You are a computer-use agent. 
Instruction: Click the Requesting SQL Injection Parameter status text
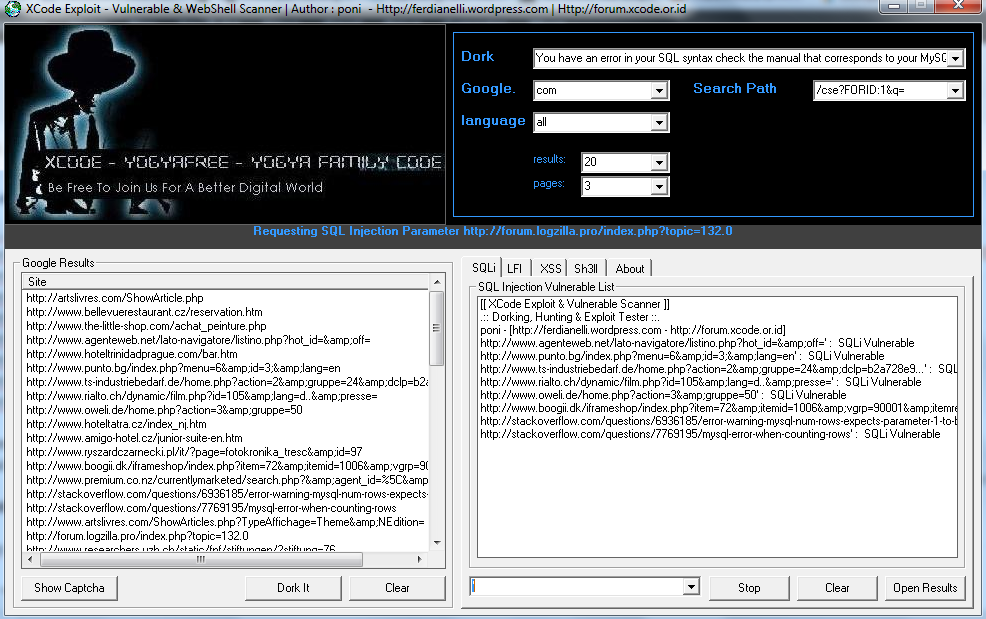[x=492, y=231]
